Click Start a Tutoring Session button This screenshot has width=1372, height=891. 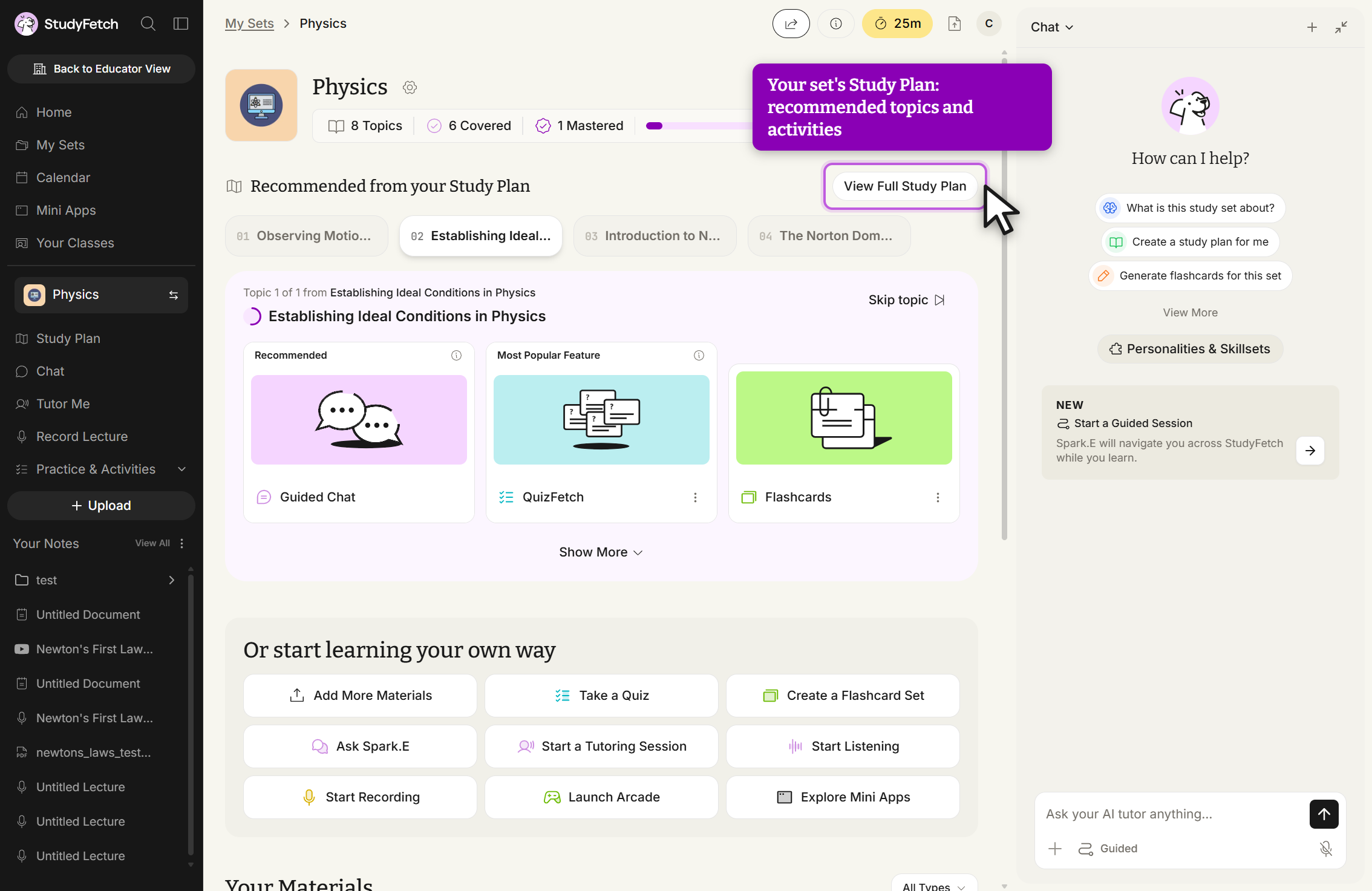point(601,746)
